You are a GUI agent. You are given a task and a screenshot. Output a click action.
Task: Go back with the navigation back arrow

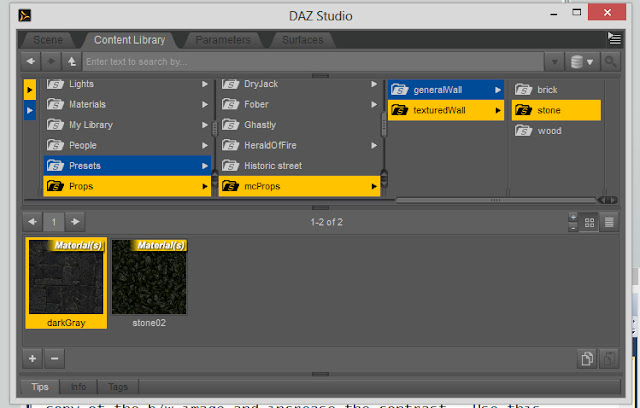click(31, 62)
